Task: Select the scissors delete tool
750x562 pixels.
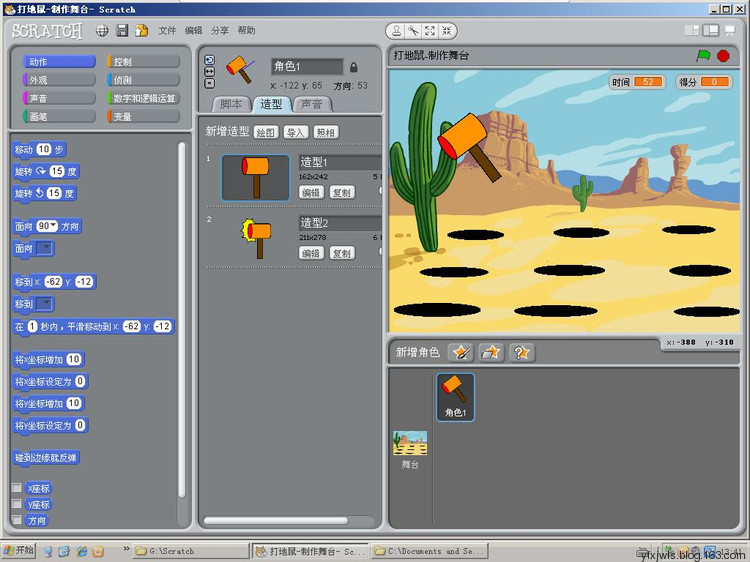Action: pos(413,31)
